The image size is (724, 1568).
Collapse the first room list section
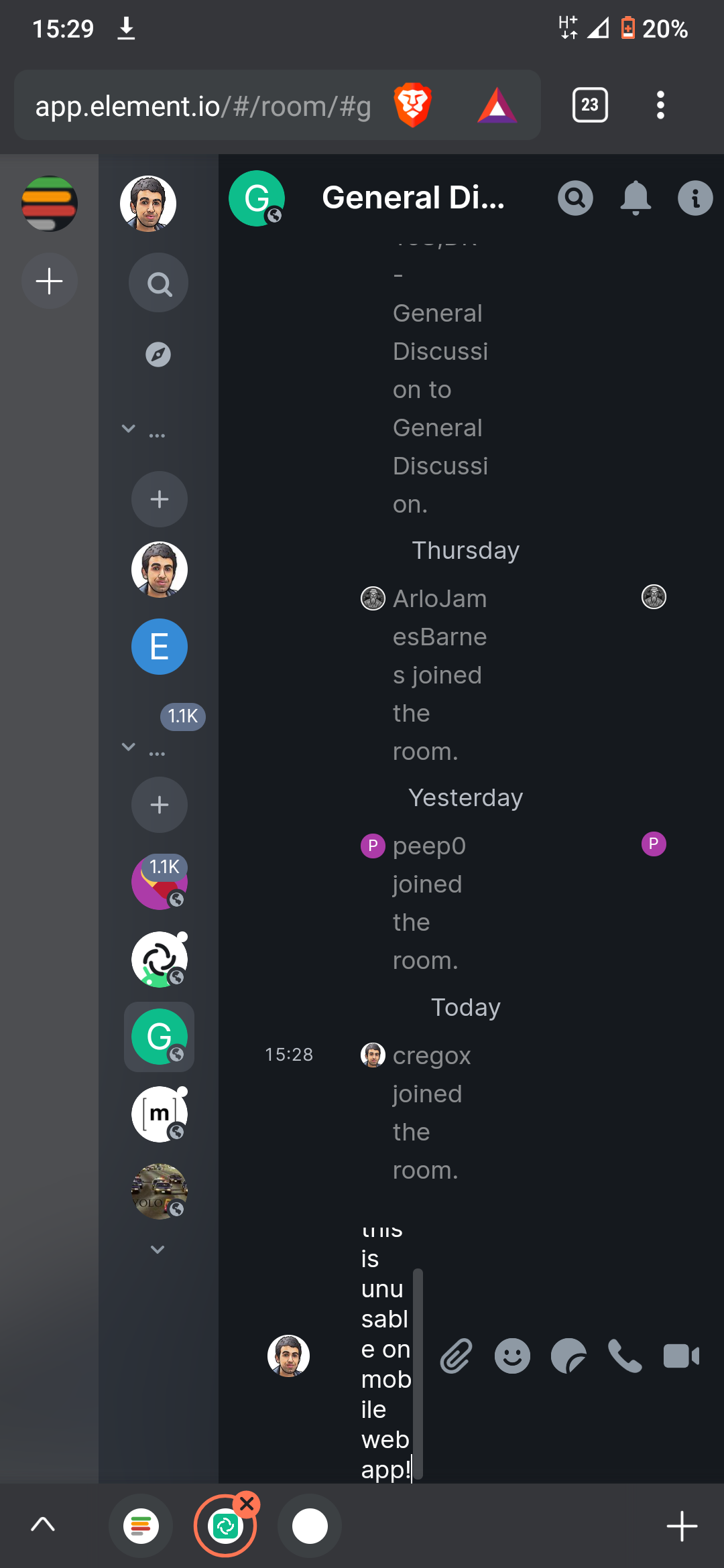pyautogui.click(x=129, y=429)
